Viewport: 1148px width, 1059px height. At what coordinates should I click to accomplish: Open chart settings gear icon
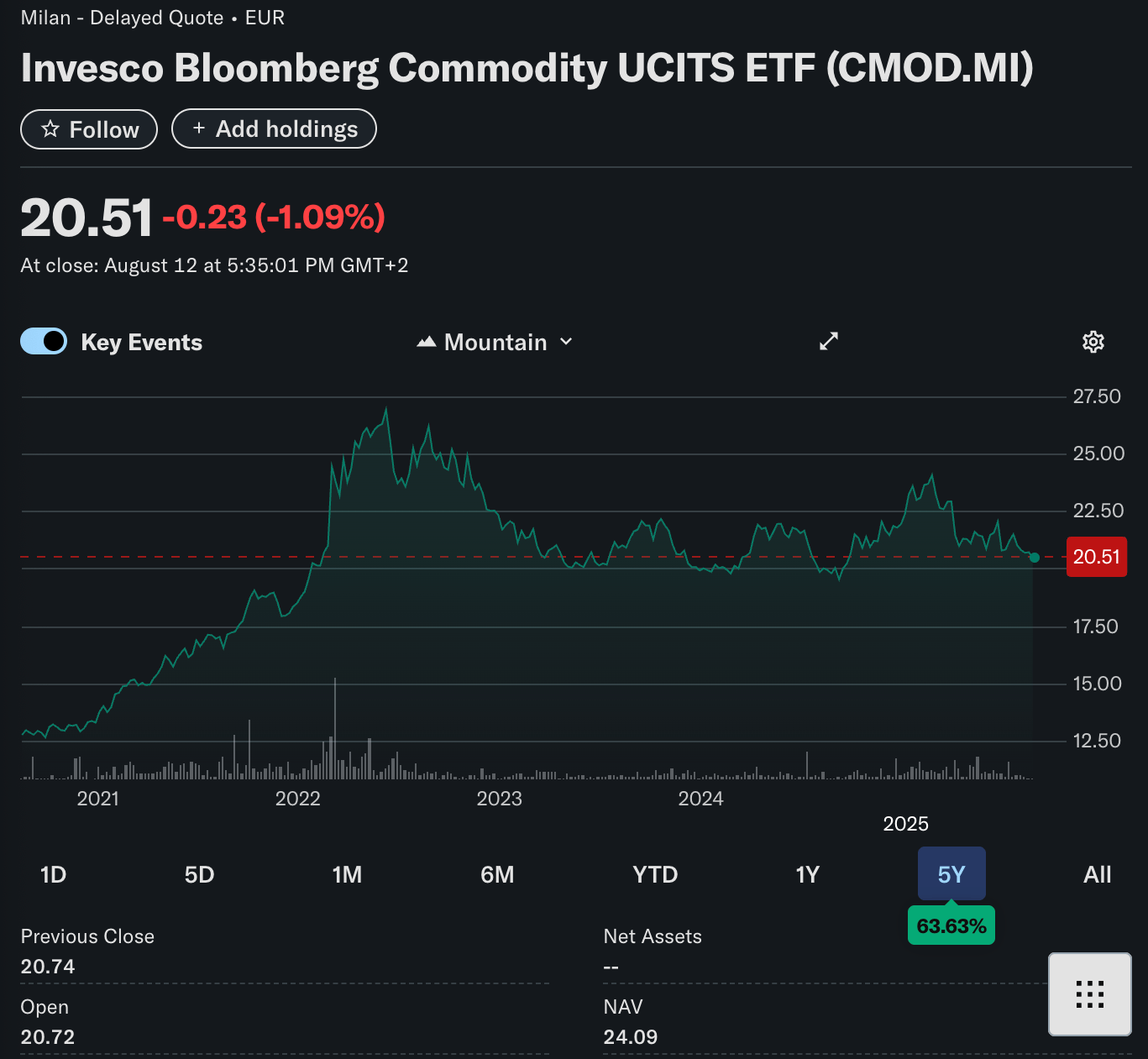tap(1093, 342)
